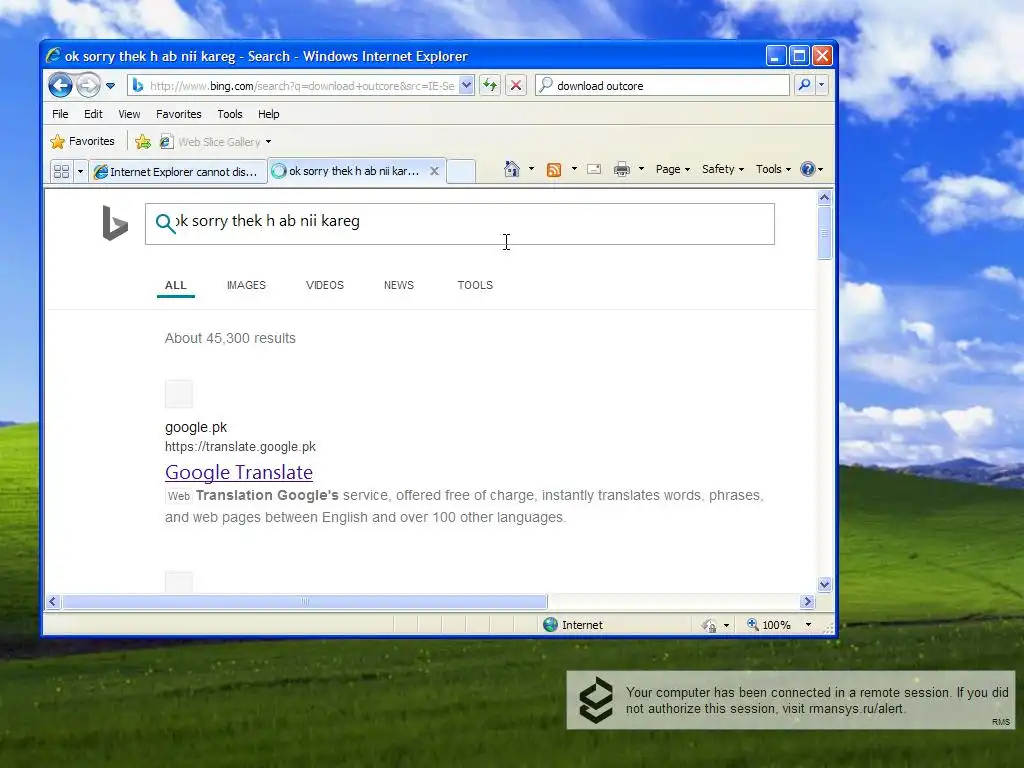Open the recent pages dropdown arrow
The width and height of the screenshot is (1024, 768).
(x=110, y=86)
